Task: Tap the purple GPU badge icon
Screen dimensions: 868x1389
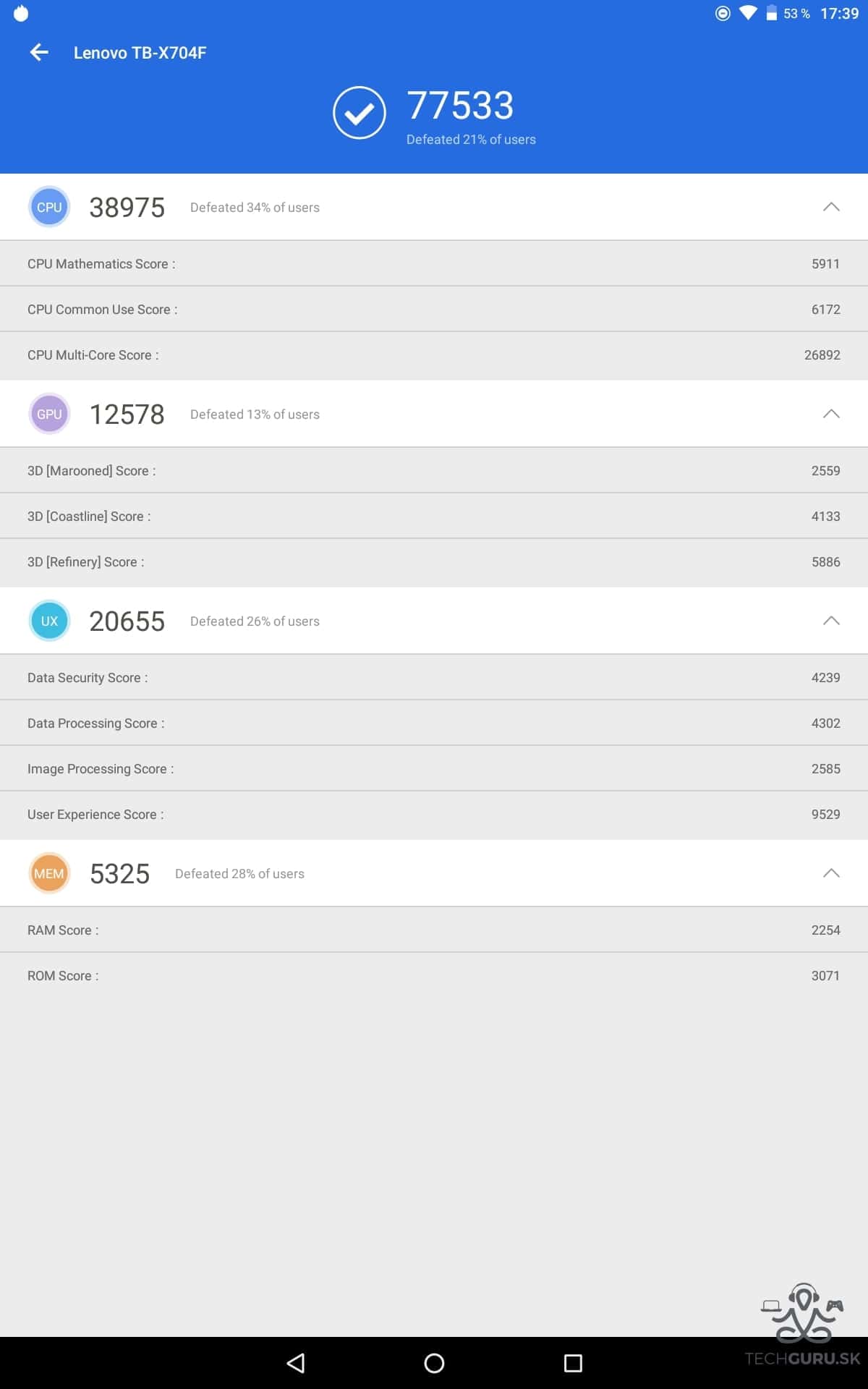Action: 49,414
